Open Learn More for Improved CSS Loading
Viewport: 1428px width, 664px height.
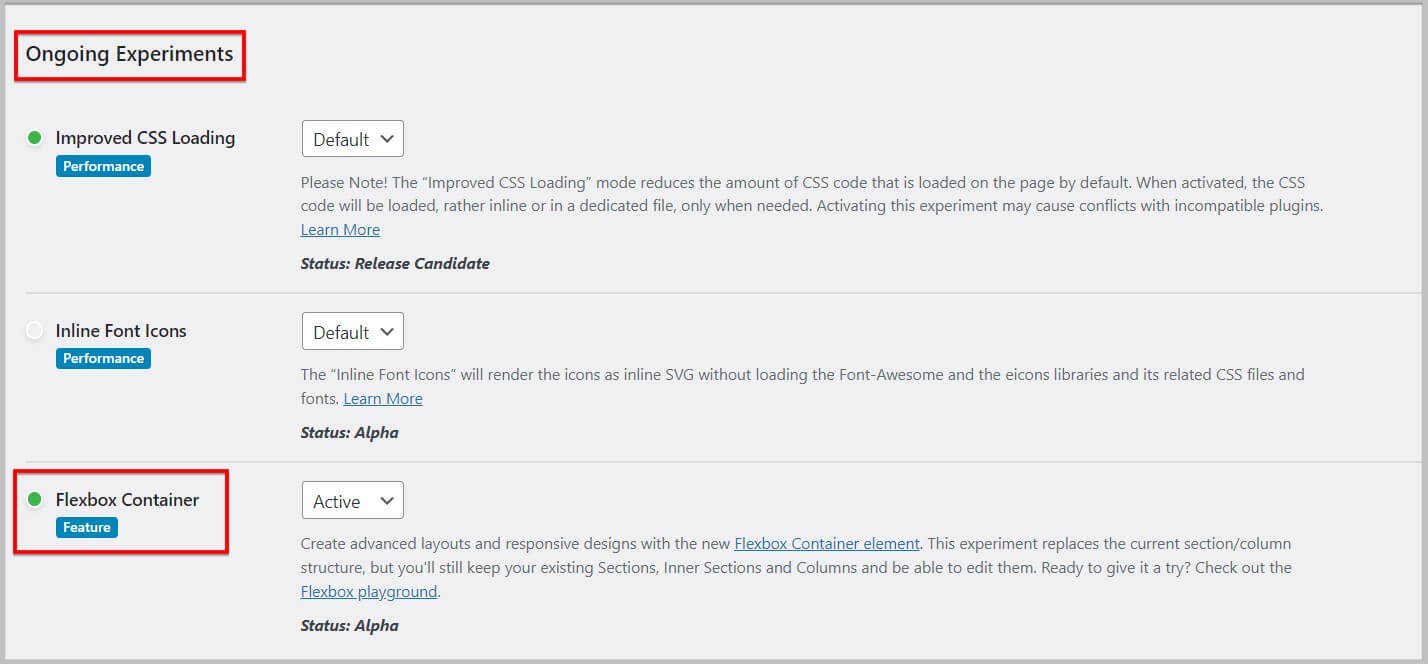coord(340,229)
